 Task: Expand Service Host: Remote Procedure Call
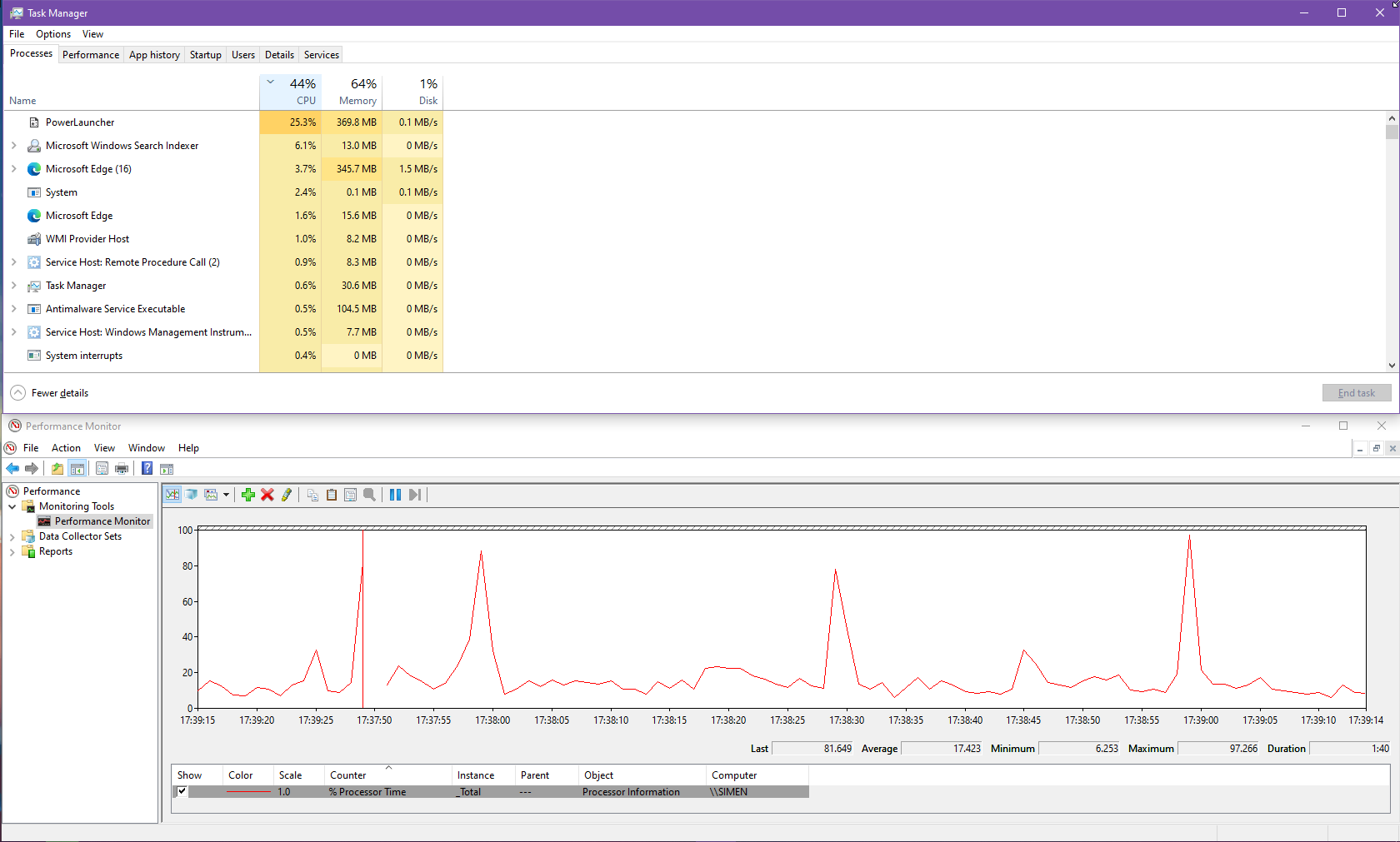tap(13, 262)
